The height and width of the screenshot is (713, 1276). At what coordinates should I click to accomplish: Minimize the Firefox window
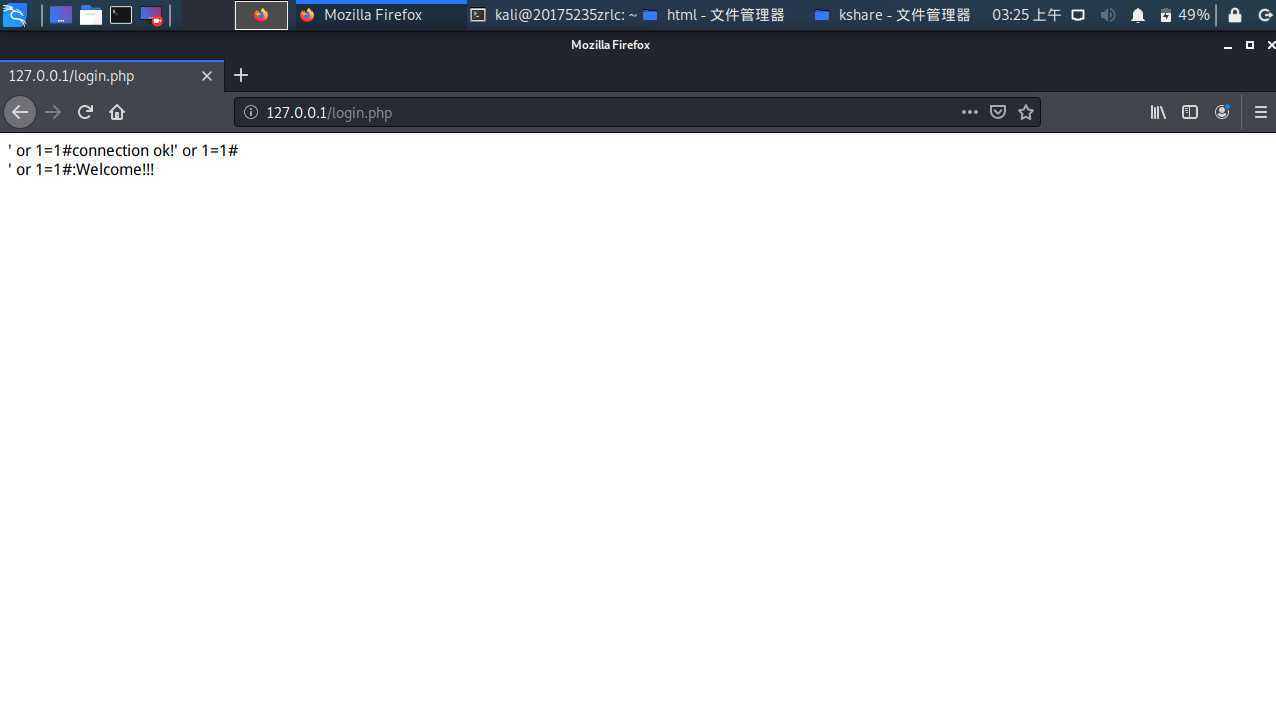point(1228,46)
